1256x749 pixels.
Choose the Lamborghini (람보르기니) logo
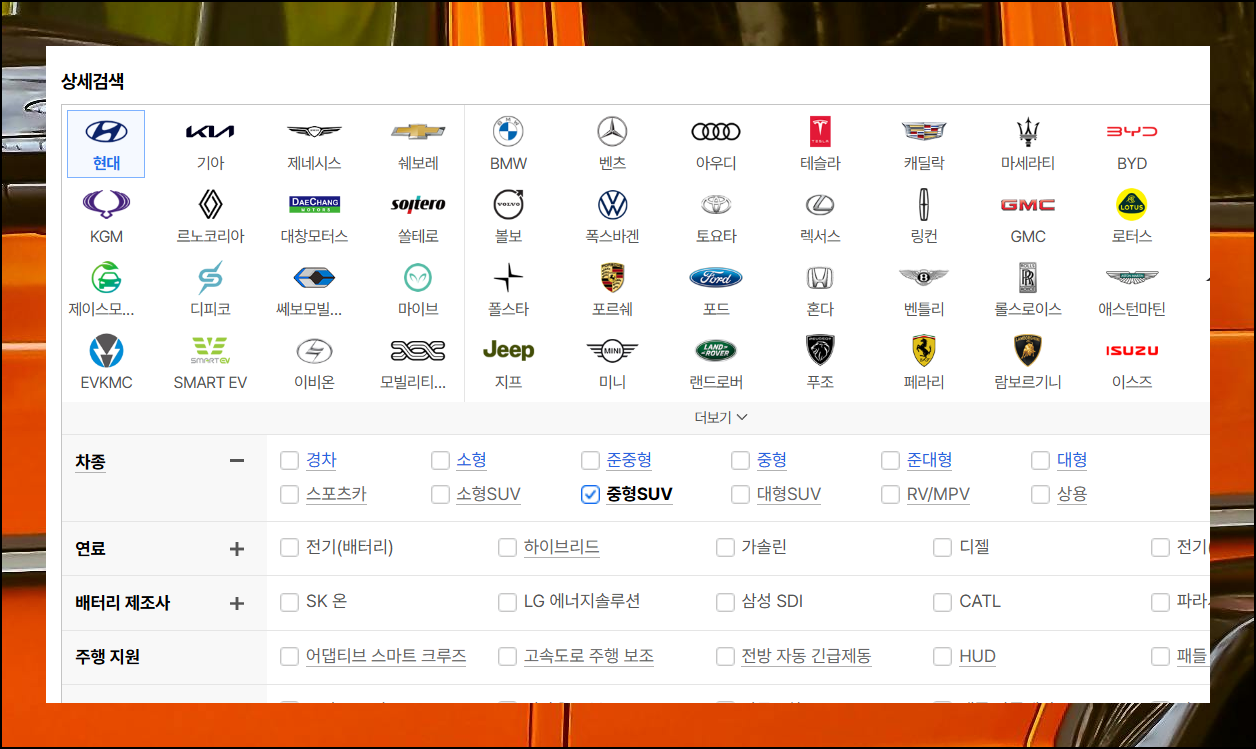coord(1028,350)
